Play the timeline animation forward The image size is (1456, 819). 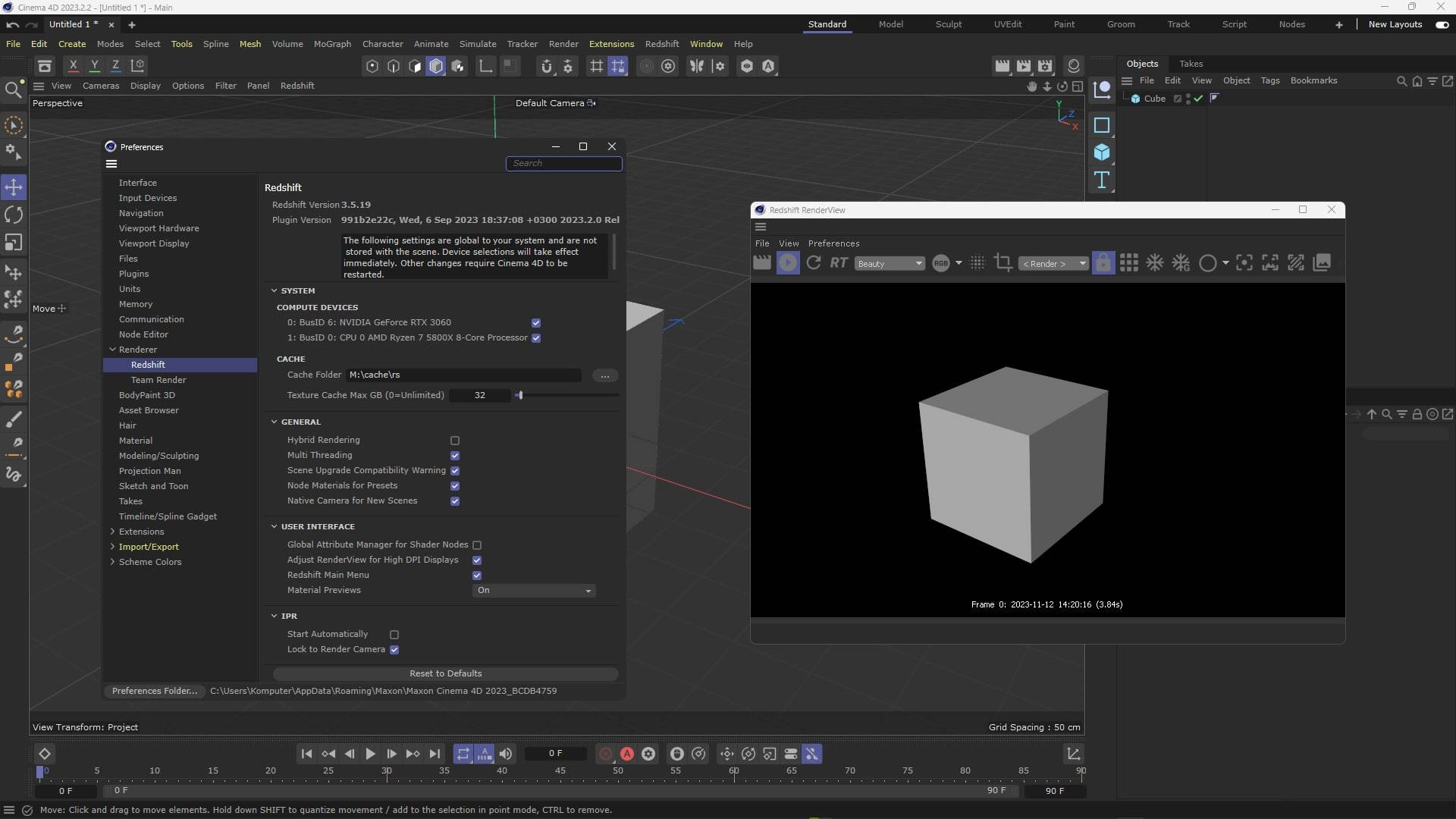[370, 754]
